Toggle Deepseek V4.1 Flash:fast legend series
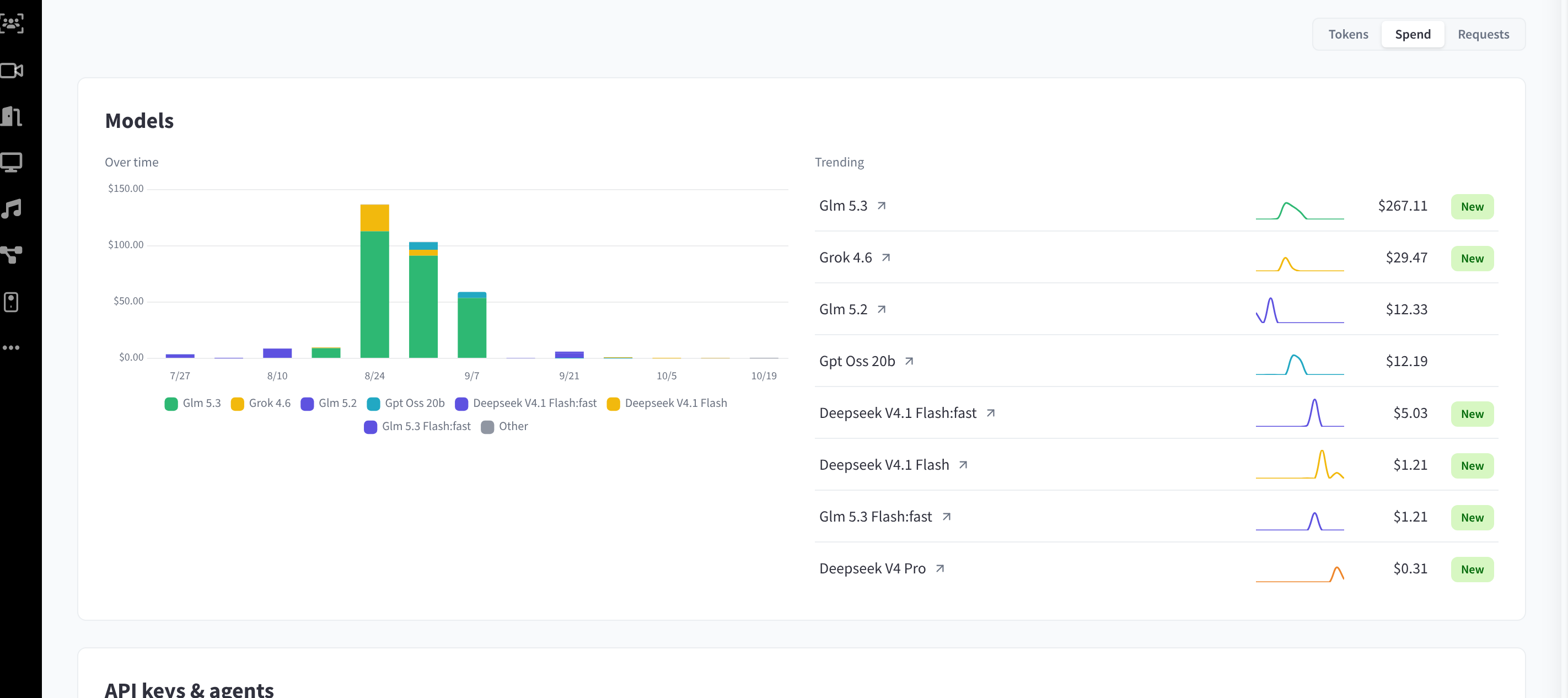The image size is (1568, 698). (526, 403)
